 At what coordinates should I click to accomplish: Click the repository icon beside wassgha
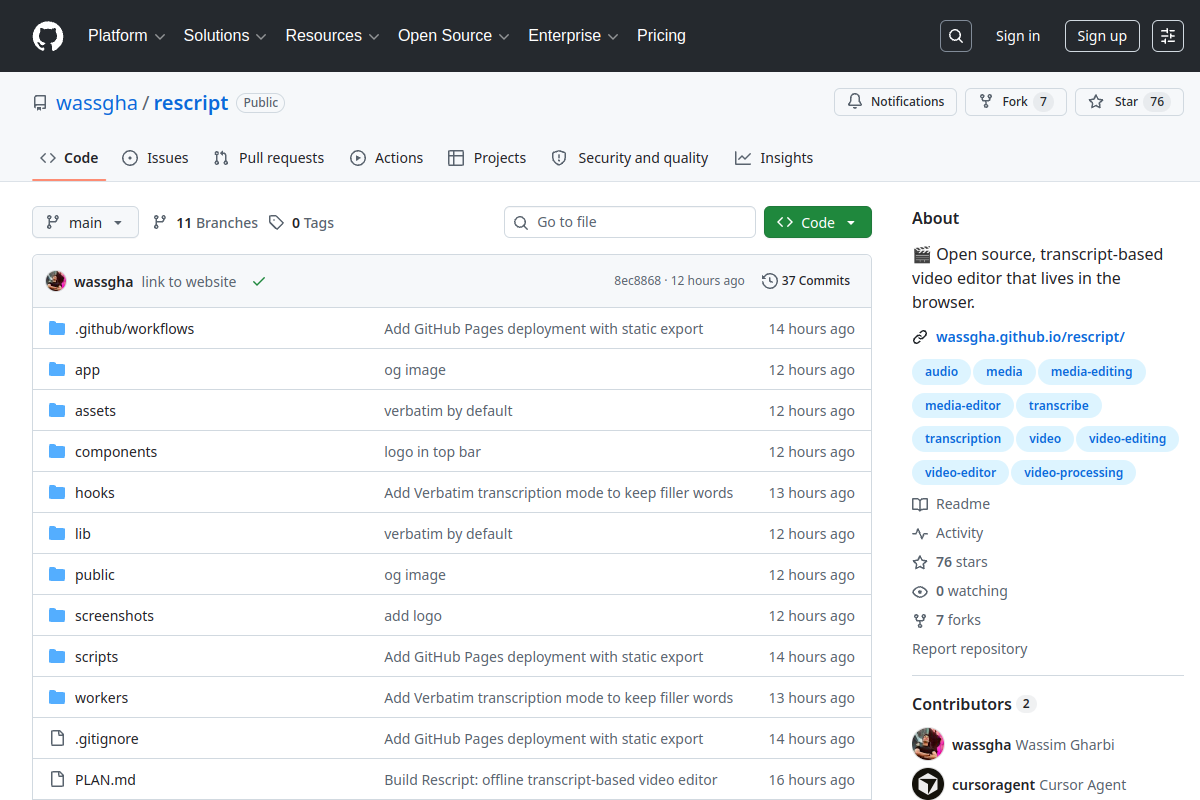click(x=40, y=103)
